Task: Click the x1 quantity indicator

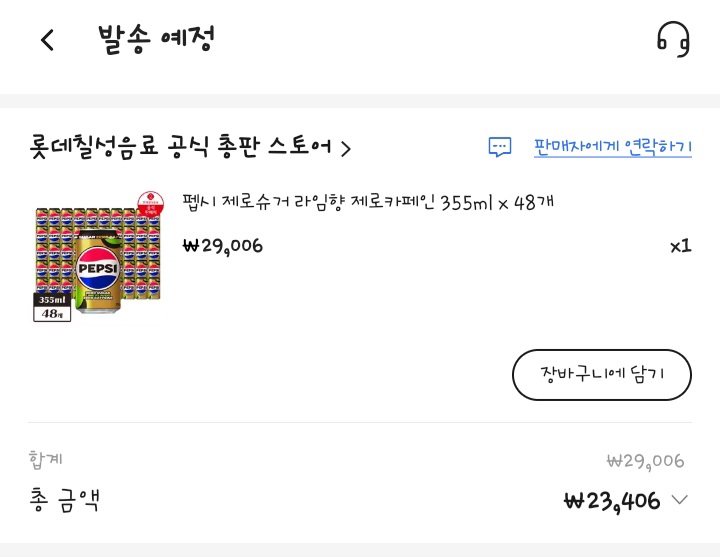Action: [x=681, y=246]
